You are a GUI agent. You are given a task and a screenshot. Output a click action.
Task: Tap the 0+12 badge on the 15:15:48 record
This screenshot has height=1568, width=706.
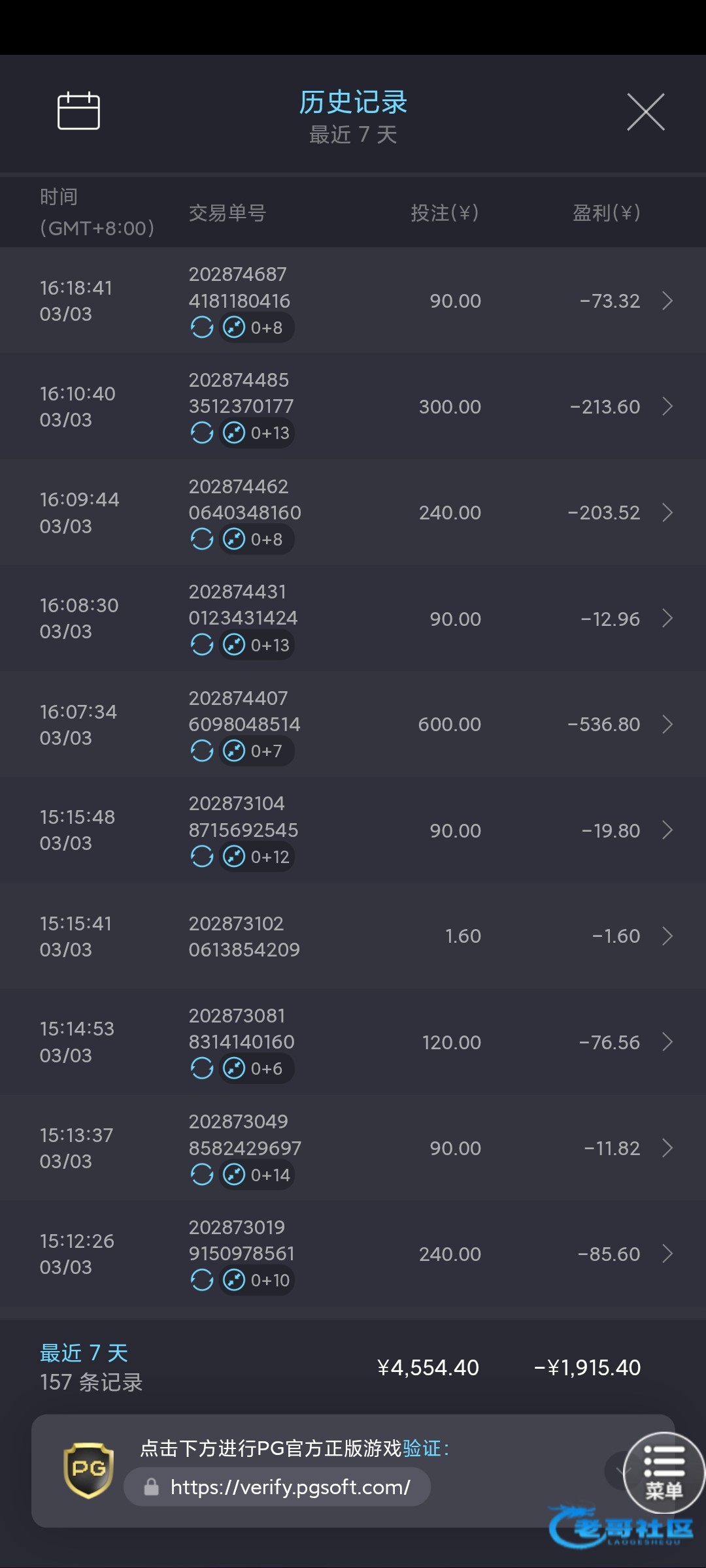pos(258,857)
